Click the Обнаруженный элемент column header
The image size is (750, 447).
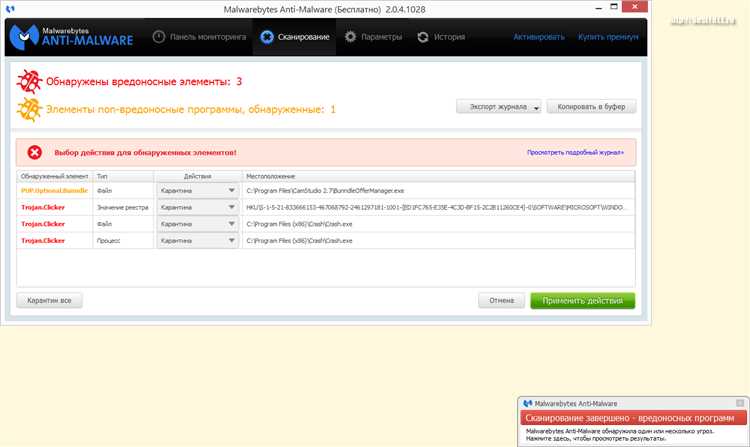point(55,176)
